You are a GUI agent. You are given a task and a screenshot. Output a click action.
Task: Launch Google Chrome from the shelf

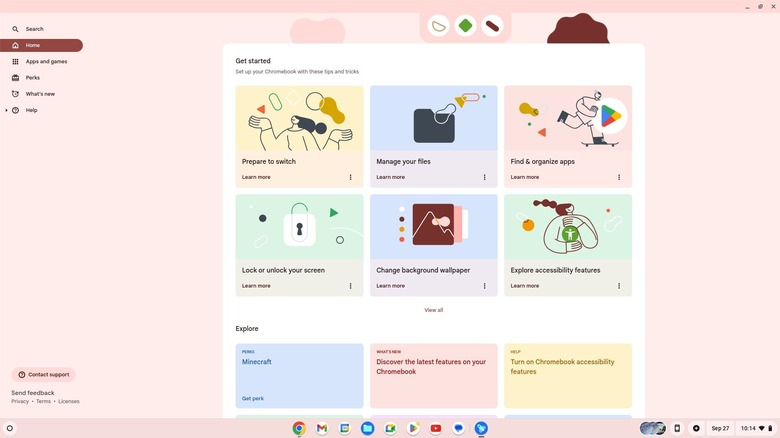pyautogui.click(x=299, y=428)
